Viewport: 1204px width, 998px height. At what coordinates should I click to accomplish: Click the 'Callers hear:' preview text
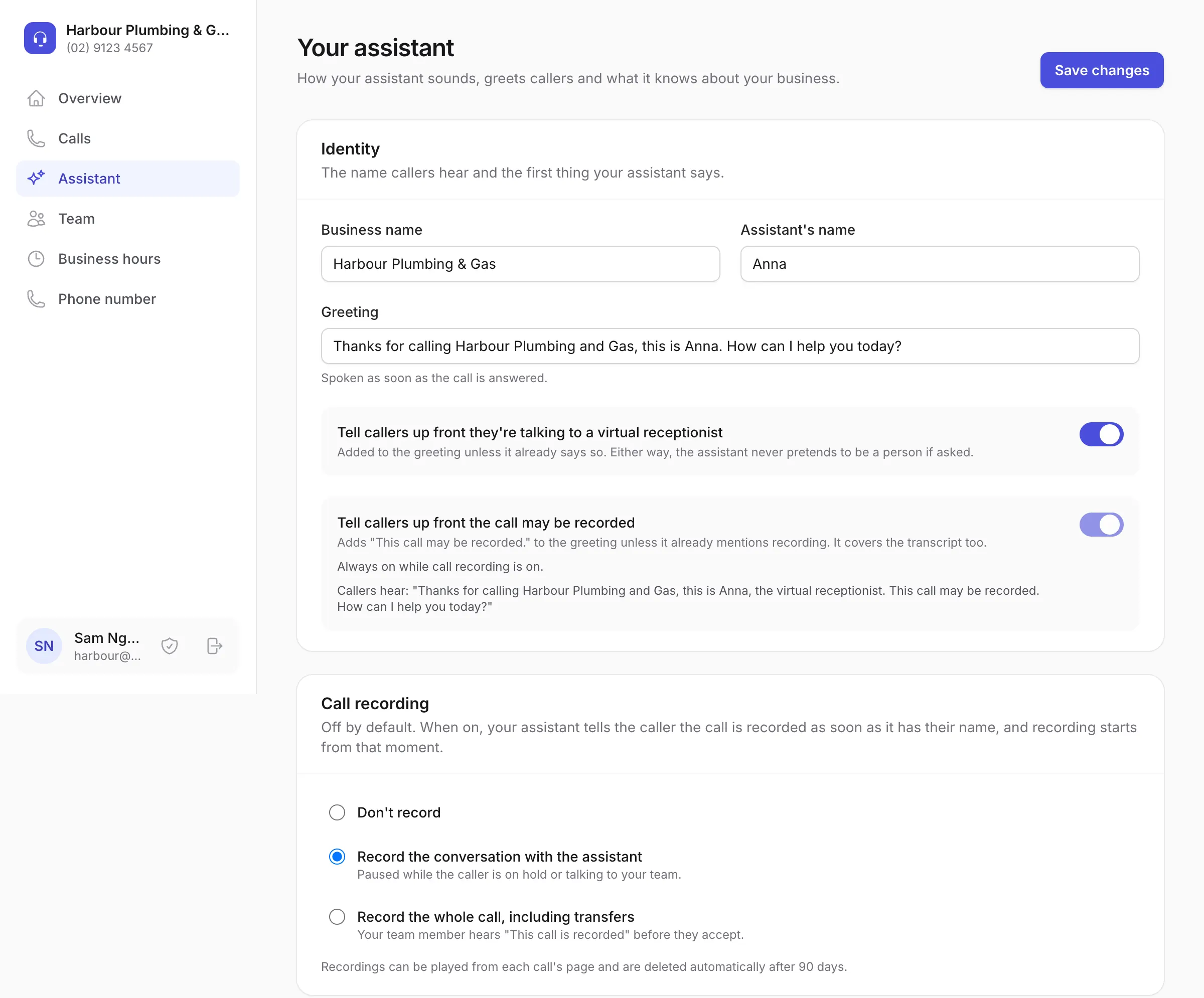[x=688, y=598]
